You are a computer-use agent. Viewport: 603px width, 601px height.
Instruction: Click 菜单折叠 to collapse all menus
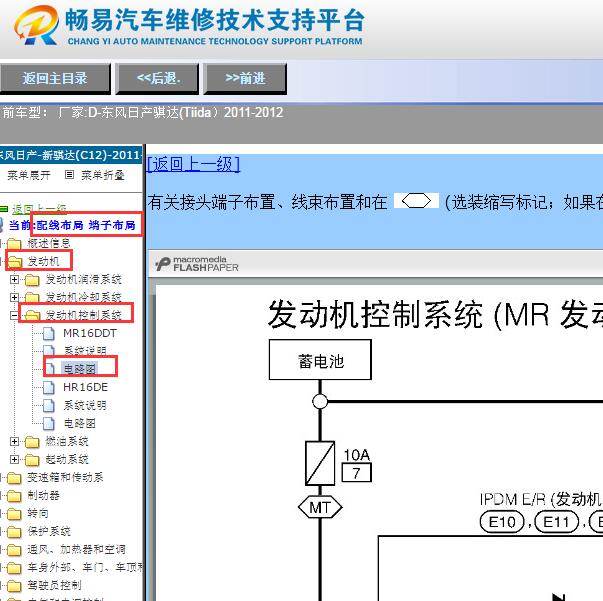coord(103,175)
